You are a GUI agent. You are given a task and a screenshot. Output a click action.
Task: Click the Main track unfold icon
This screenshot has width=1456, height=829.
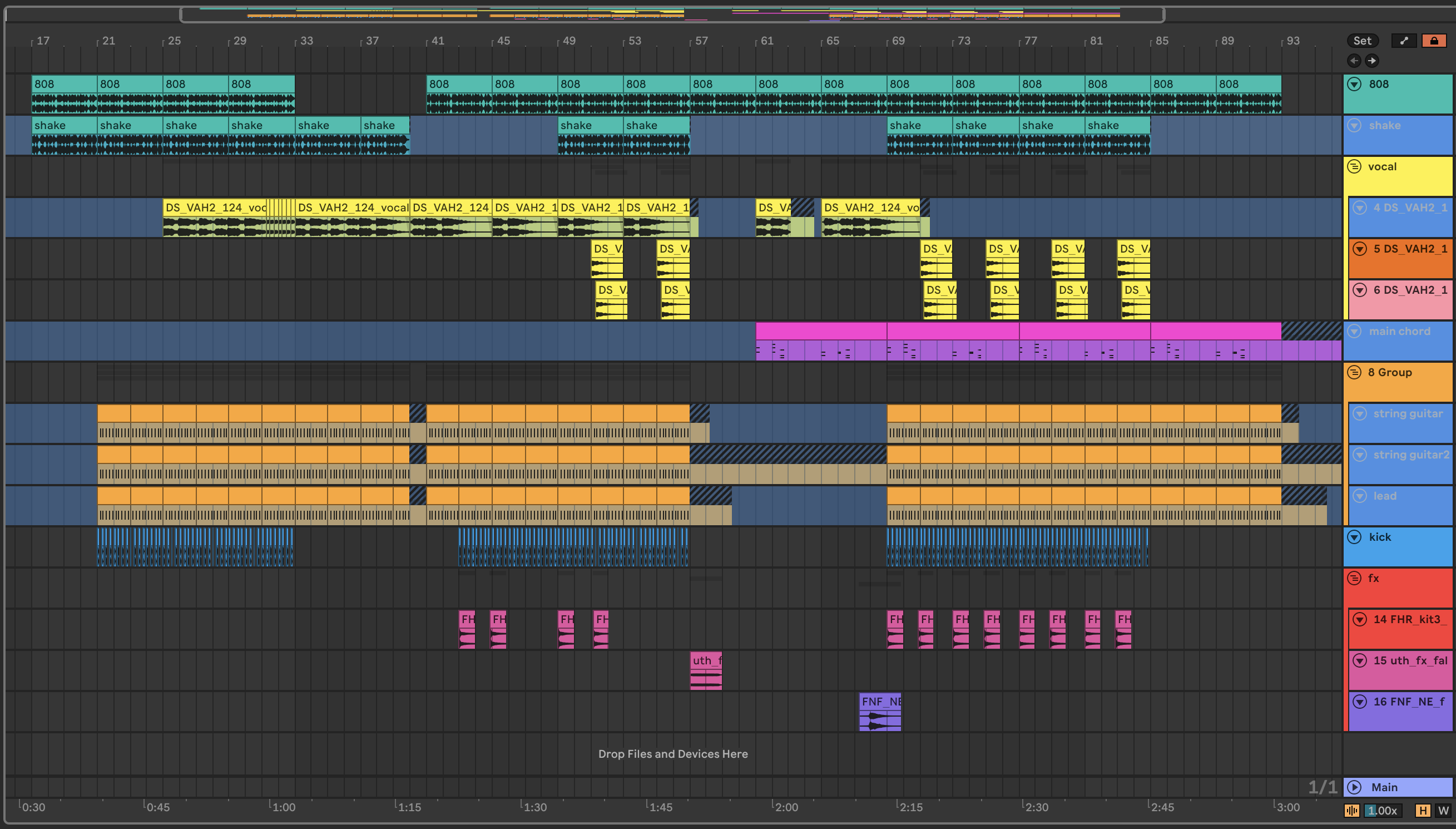pos(1354,787)
